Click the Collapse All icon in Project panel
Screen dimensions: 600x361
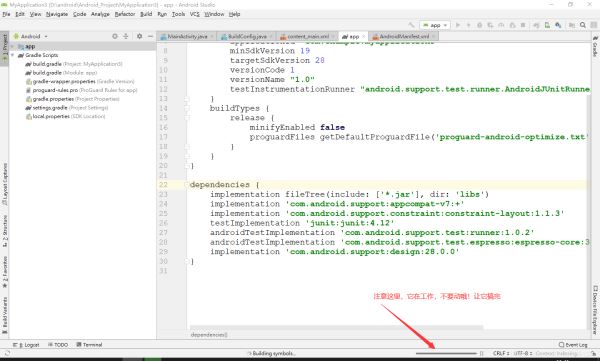click(x=126, y=36)
